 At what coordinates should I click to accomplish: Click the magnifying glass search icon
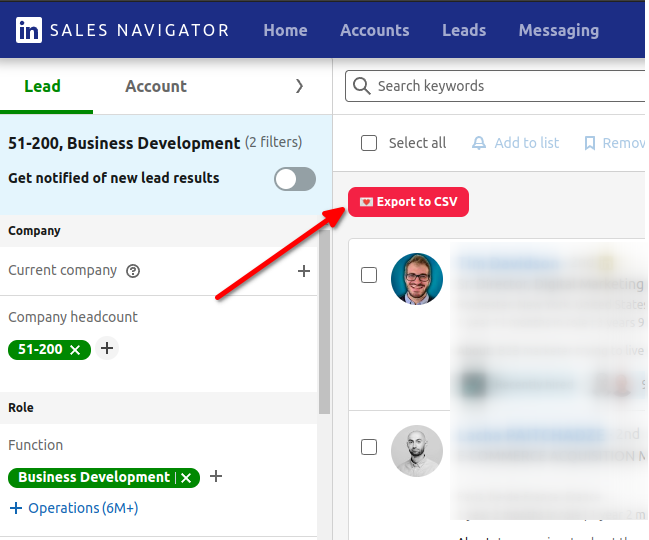(x=361, y=86)
